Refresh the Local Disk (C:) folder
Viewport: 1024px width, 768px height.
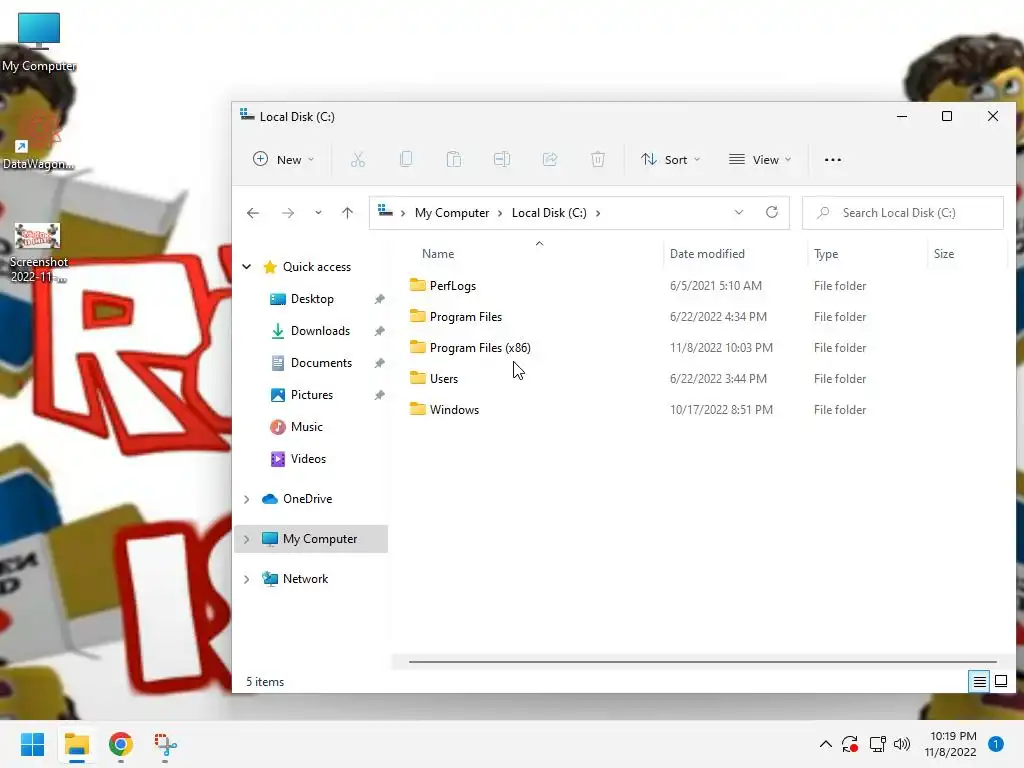(772, 212)
